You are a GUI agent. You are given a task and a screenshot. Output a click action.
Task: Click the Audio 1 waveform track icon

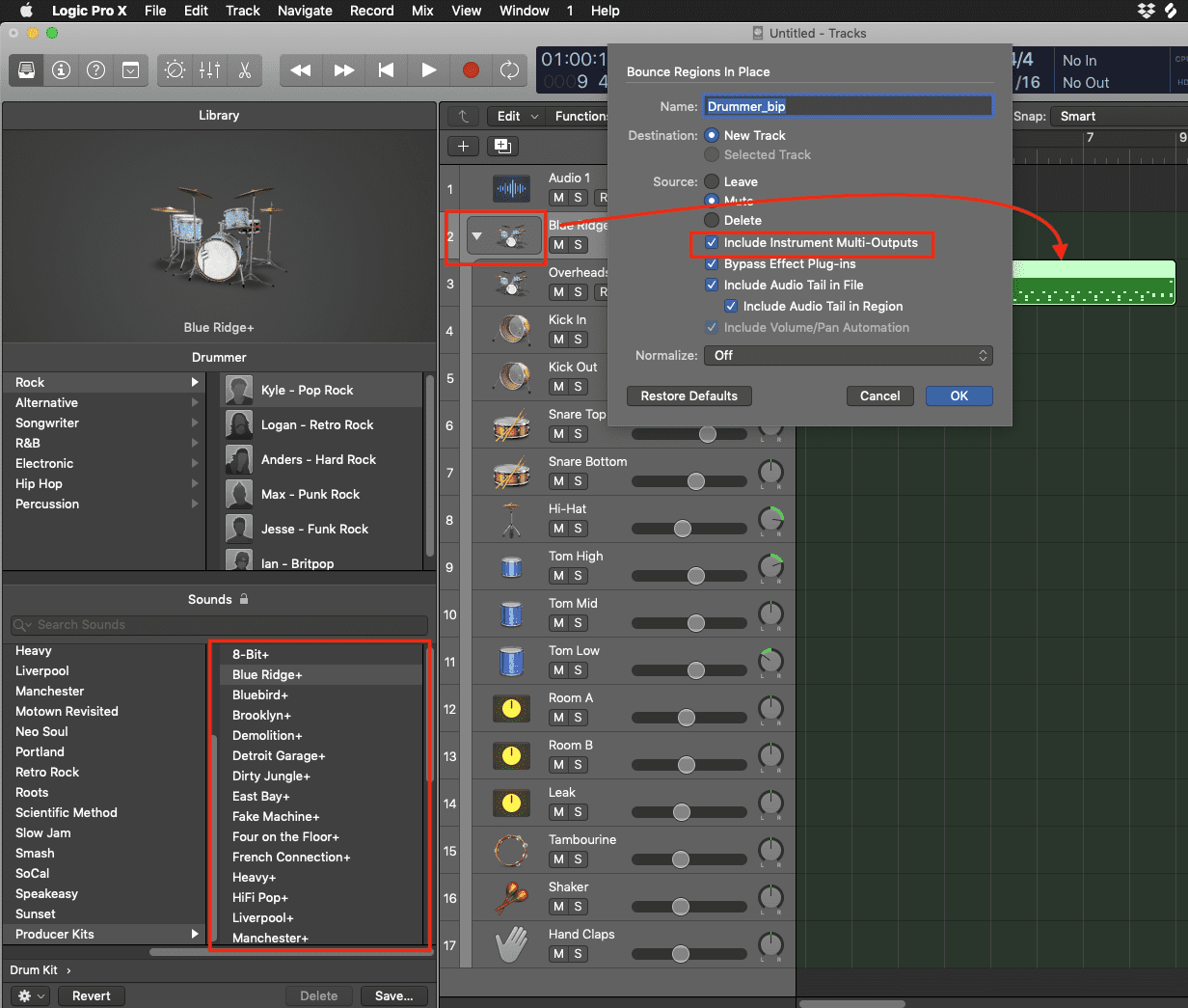[511, 189]
